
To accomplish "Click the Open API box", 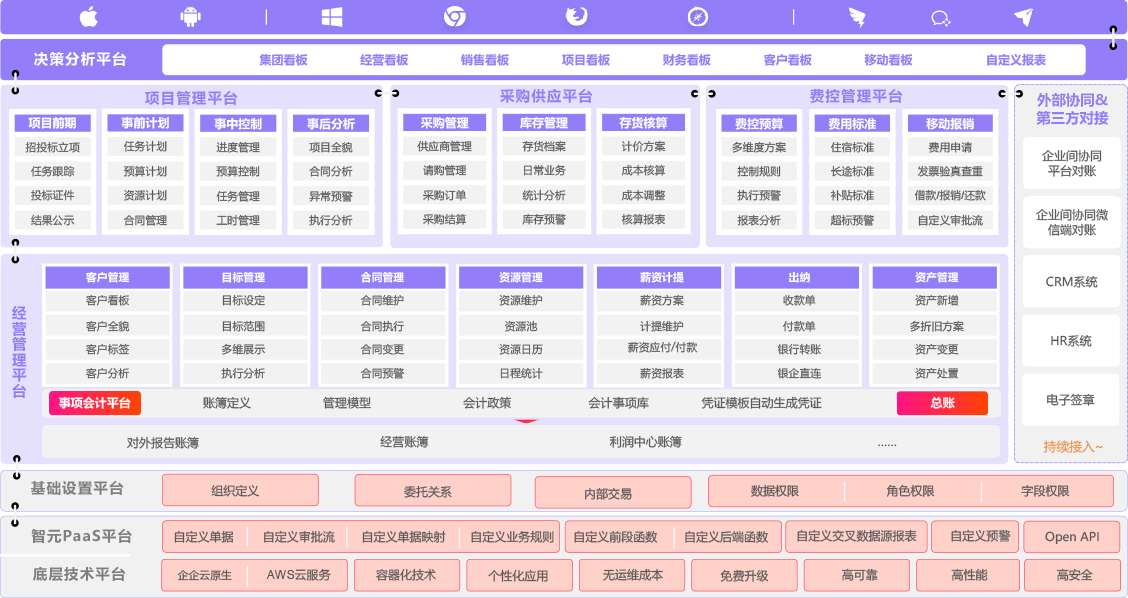I will 1072,537.
